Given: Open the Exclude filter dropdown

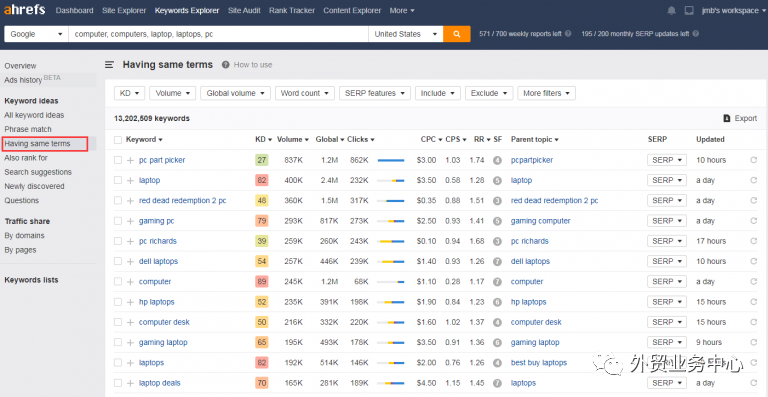Looking at the screenshot, I should pyautogui.click(x=489, y=93).
